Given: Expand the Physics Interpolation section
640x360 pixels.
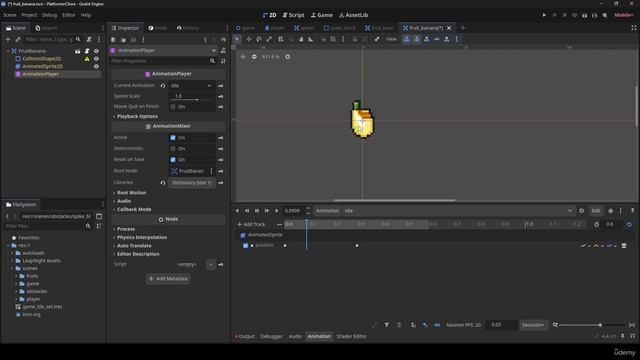Looking at the screenshot, I should click(x=142, y=238).
